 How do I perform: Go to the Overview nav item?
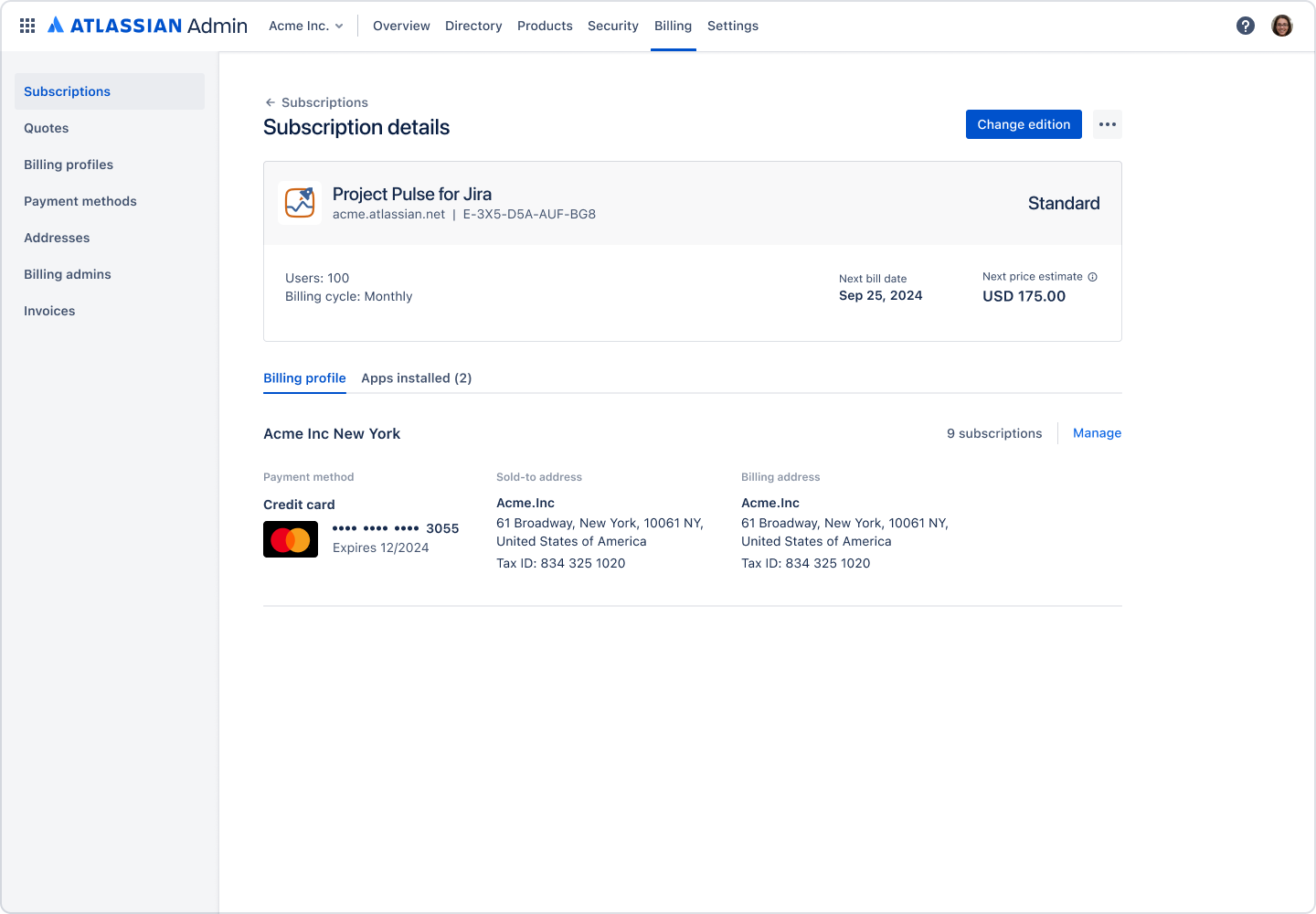(401, 26)
